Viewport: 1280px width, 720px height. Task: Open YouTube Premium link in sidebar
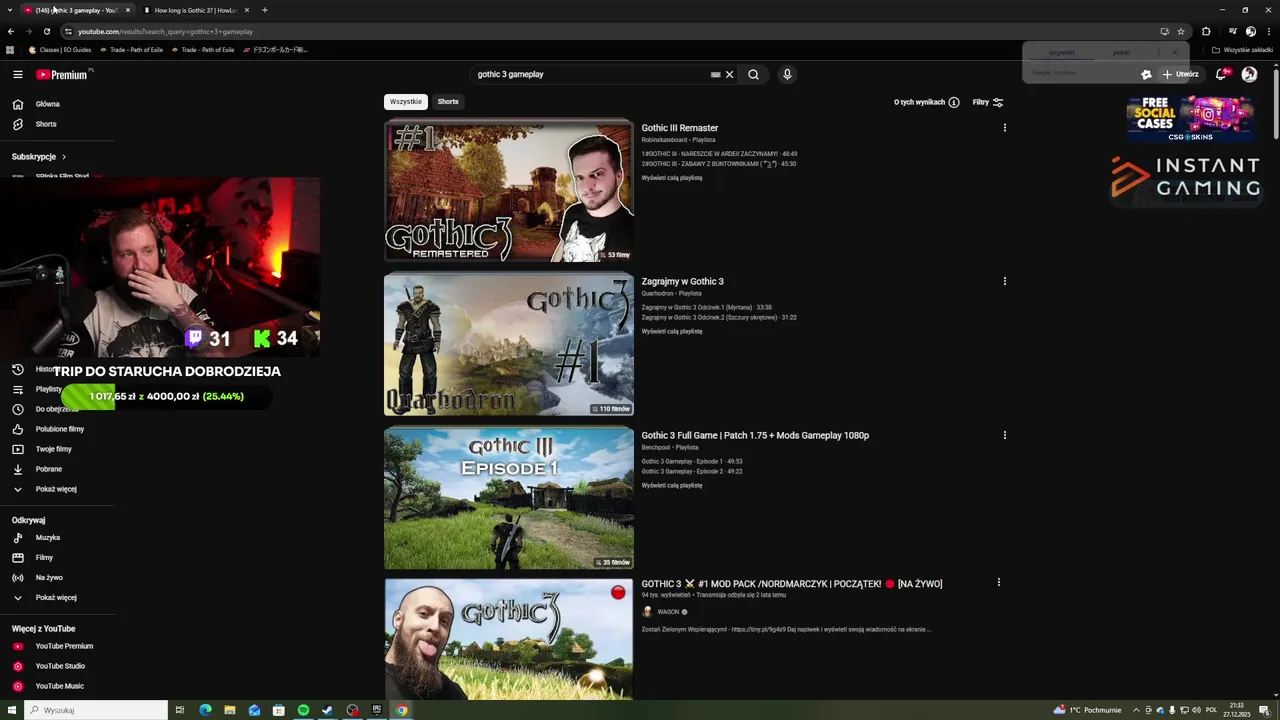[52, 646]
